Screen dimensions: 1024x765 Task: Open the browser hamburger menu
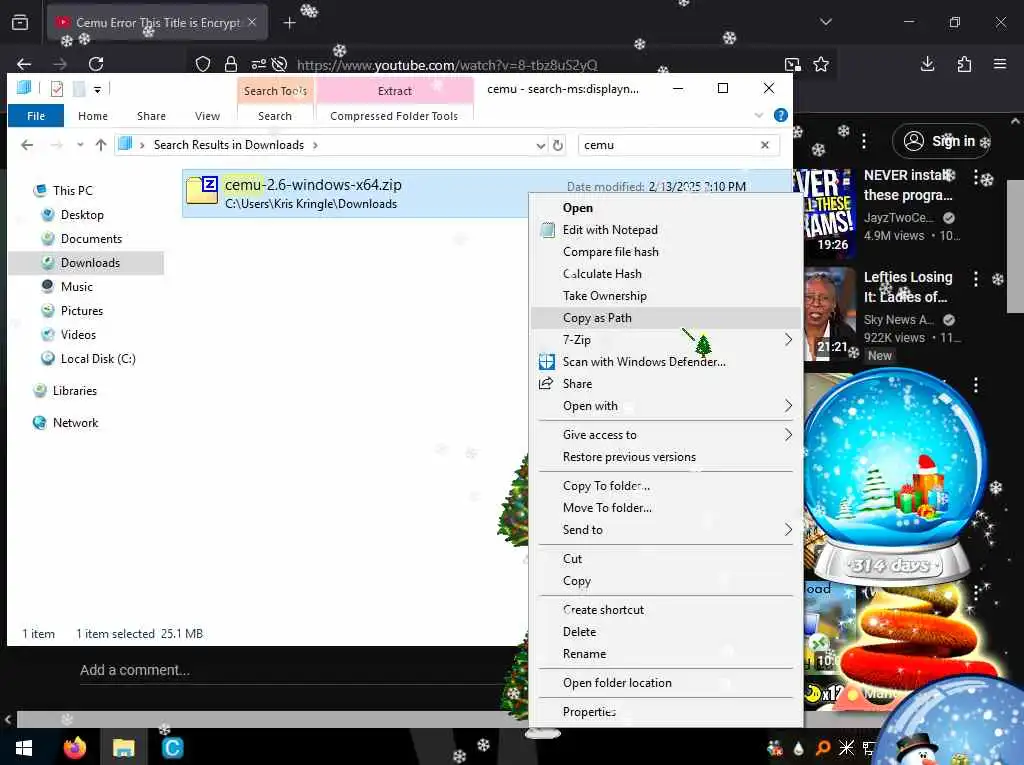pyautogui.click(x=1000, y=64)
